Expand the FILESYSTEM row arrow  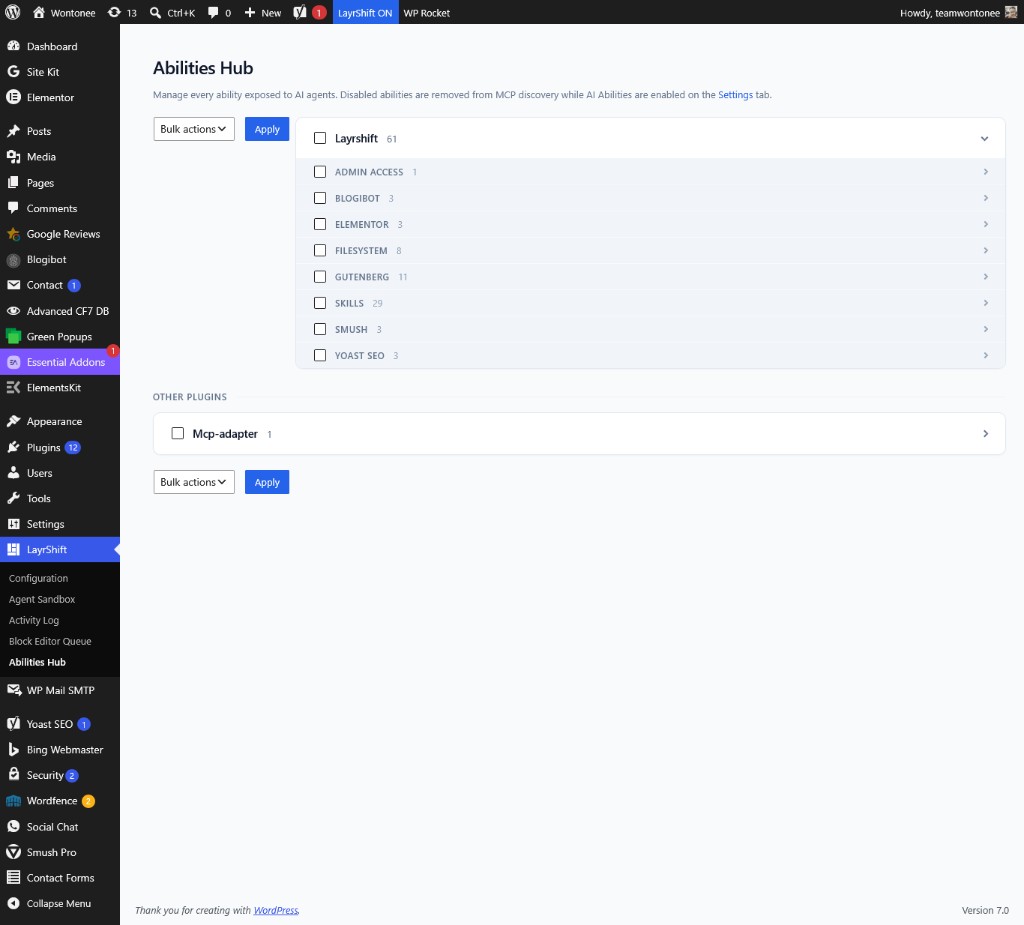(x=985, y=250)
